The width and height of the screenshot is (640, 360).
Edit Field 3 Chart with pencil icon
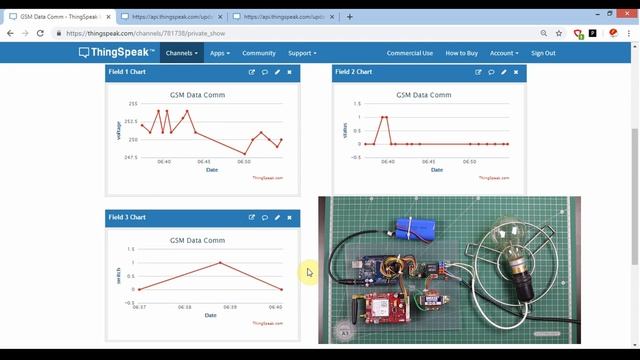277,217
